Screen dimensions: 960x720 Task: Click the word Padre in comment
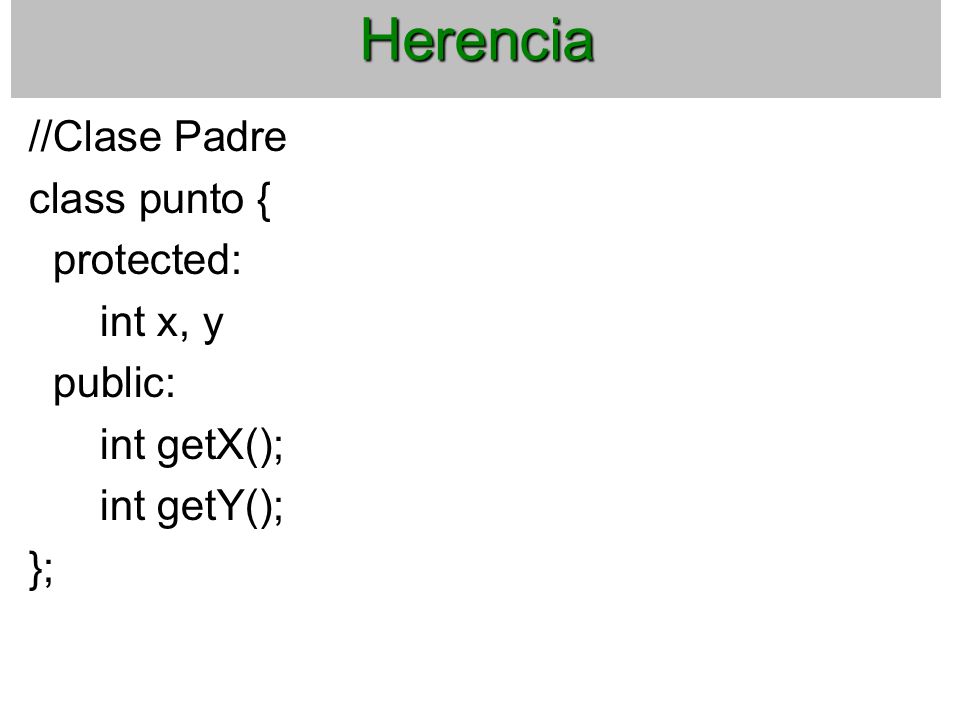pyautogui.click(x=230, y=136)
